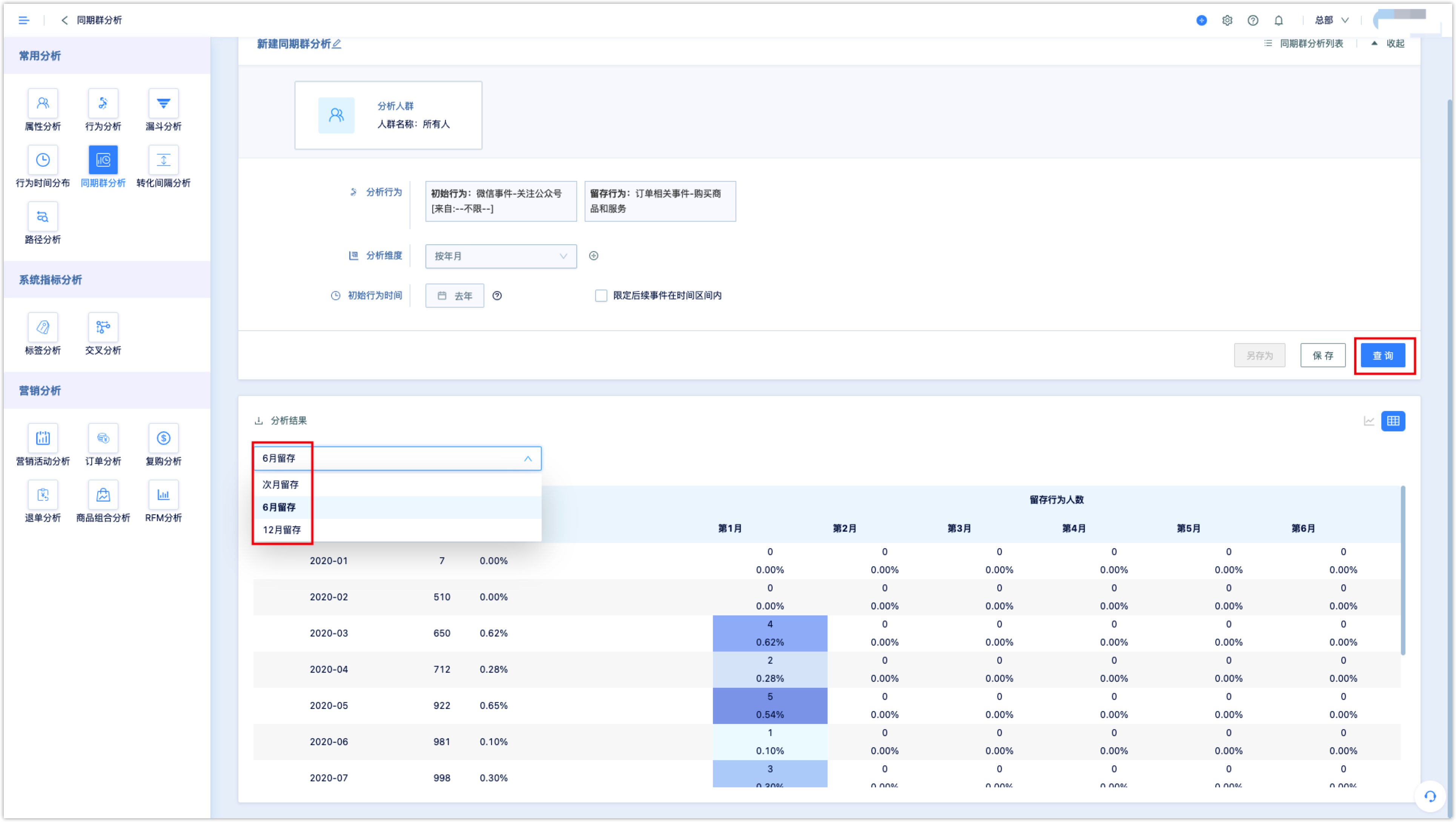This screenshot has height=822, width=1456.
Task: Open 交叉分析 in the sidebar
Action: point(103,334)
